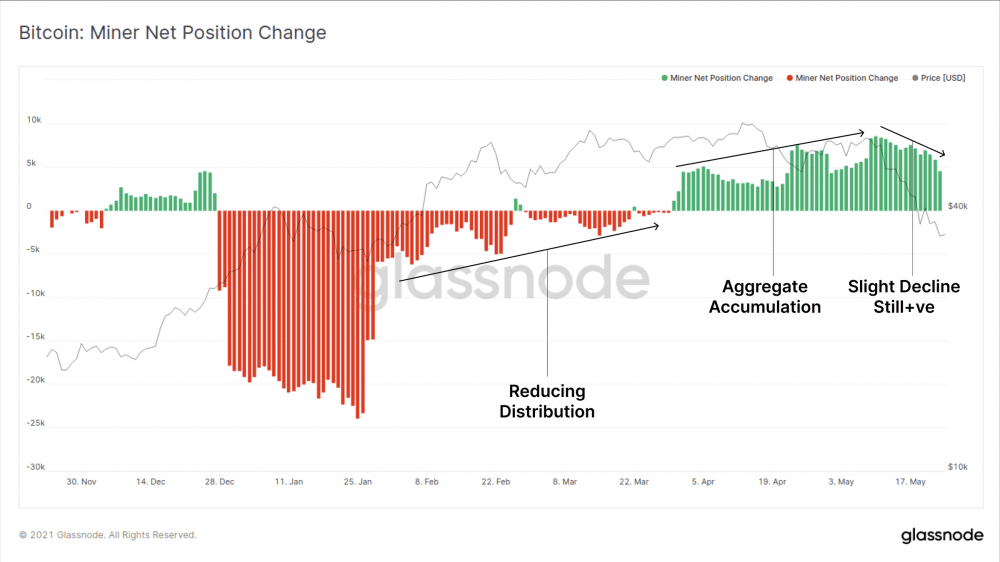Click the "Reducing Distribution" annotation text
1000x562 pixels.
click(x=547, y=401)
